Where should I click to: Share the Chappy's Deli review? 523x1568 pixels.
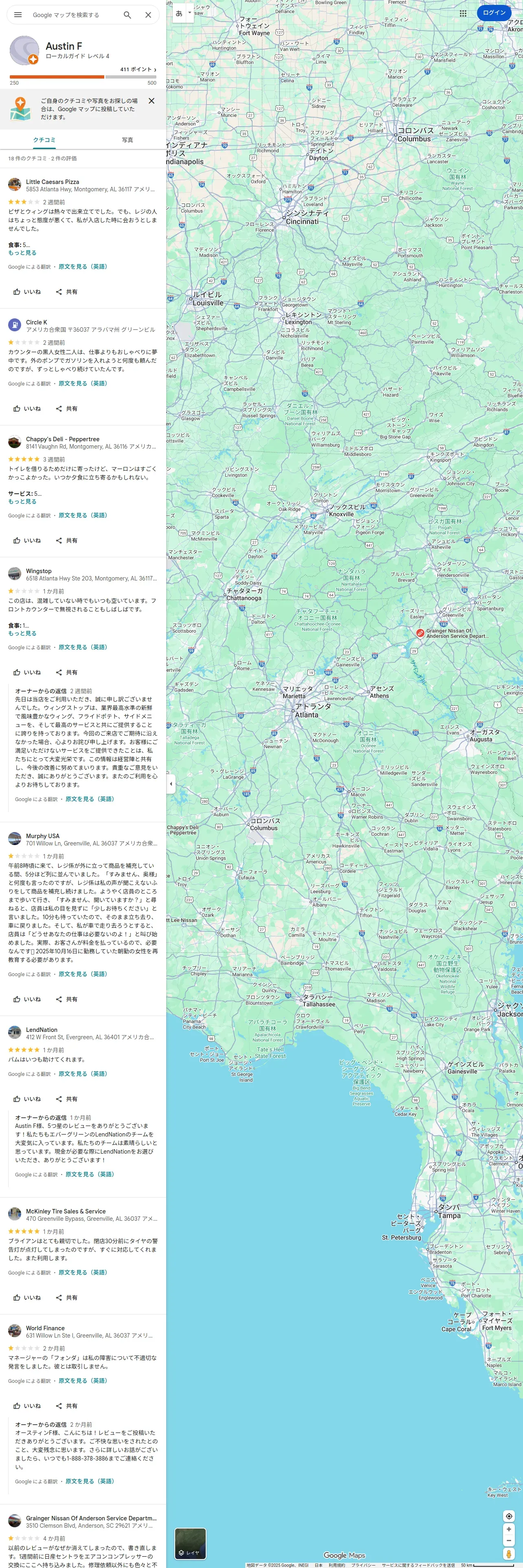coord(66,541)
